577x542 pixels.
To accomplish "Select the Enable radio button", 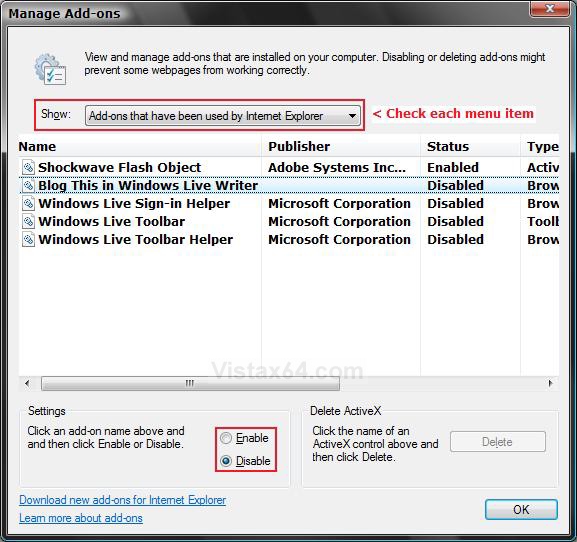I will [x=226, y=438].
